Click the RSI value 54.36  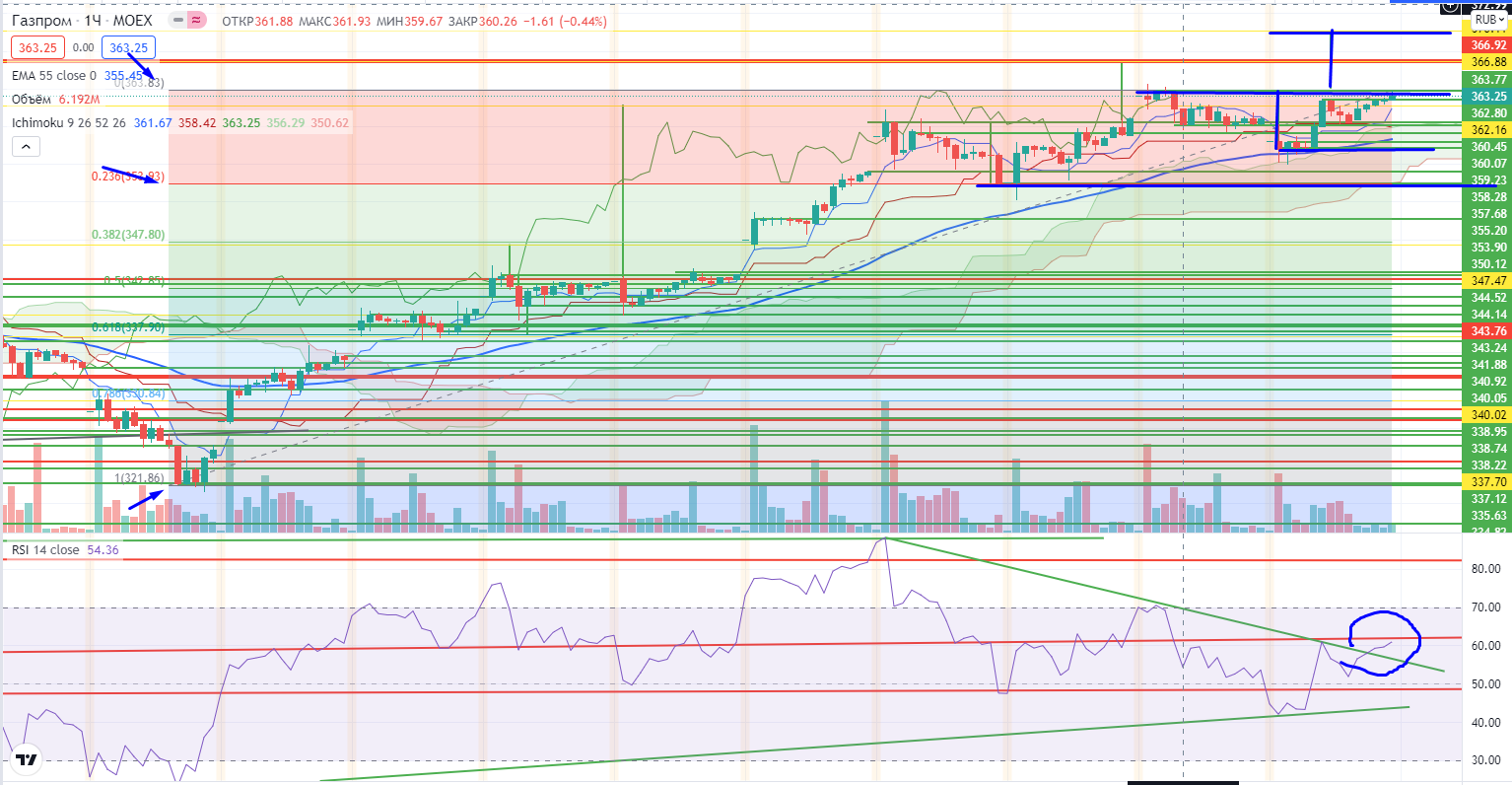[103, 549]
